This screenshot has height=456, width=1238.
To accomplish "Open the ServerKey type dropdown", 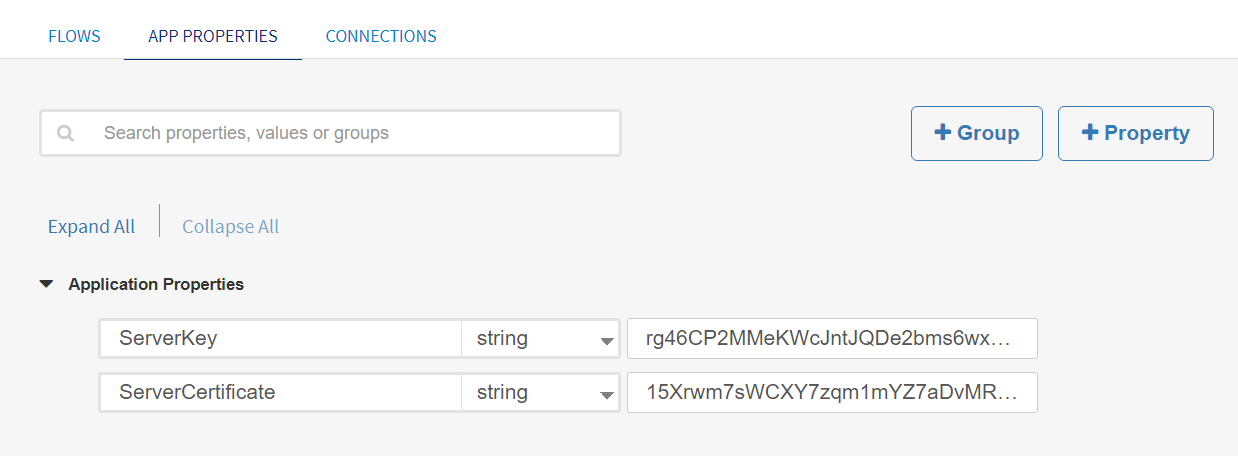I will pyautogui.click(x=541, y=339).
